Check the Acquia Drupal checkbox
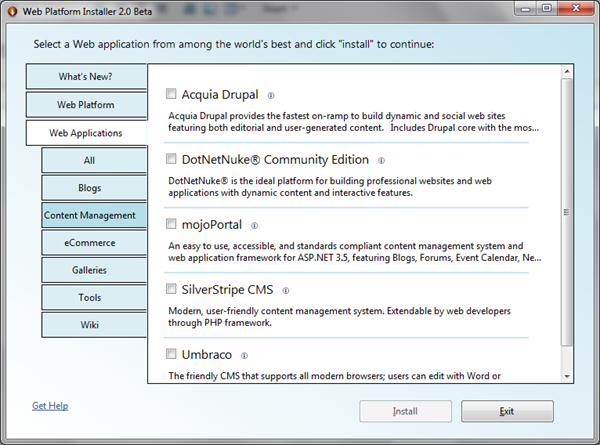This screenshot has height=445, width=600. pyautogui.click(x=171, y=94)
